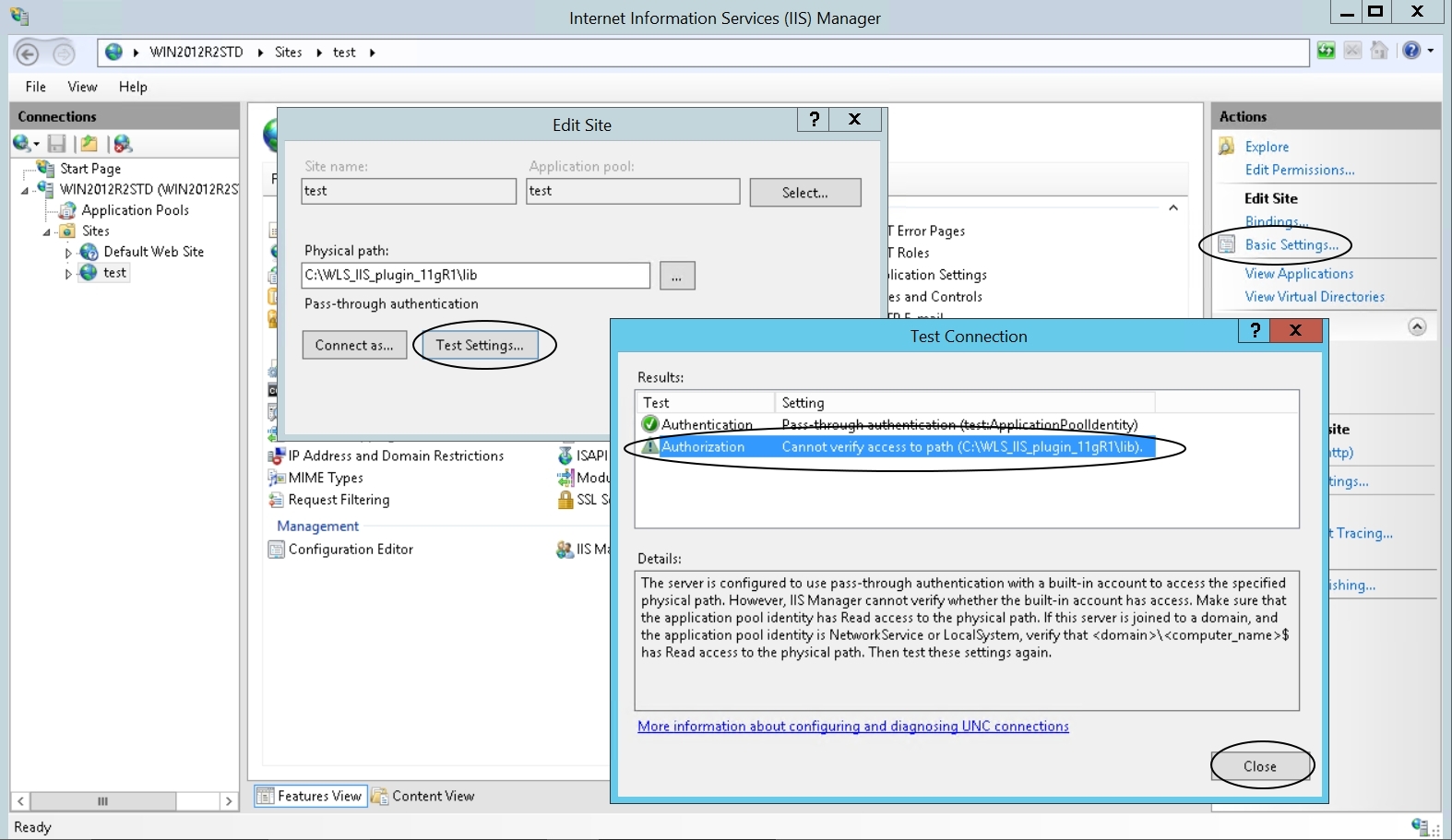This screenshot has height=840, width=1452.
Task: Click the Connect as... button
Action: click(354, 345)
